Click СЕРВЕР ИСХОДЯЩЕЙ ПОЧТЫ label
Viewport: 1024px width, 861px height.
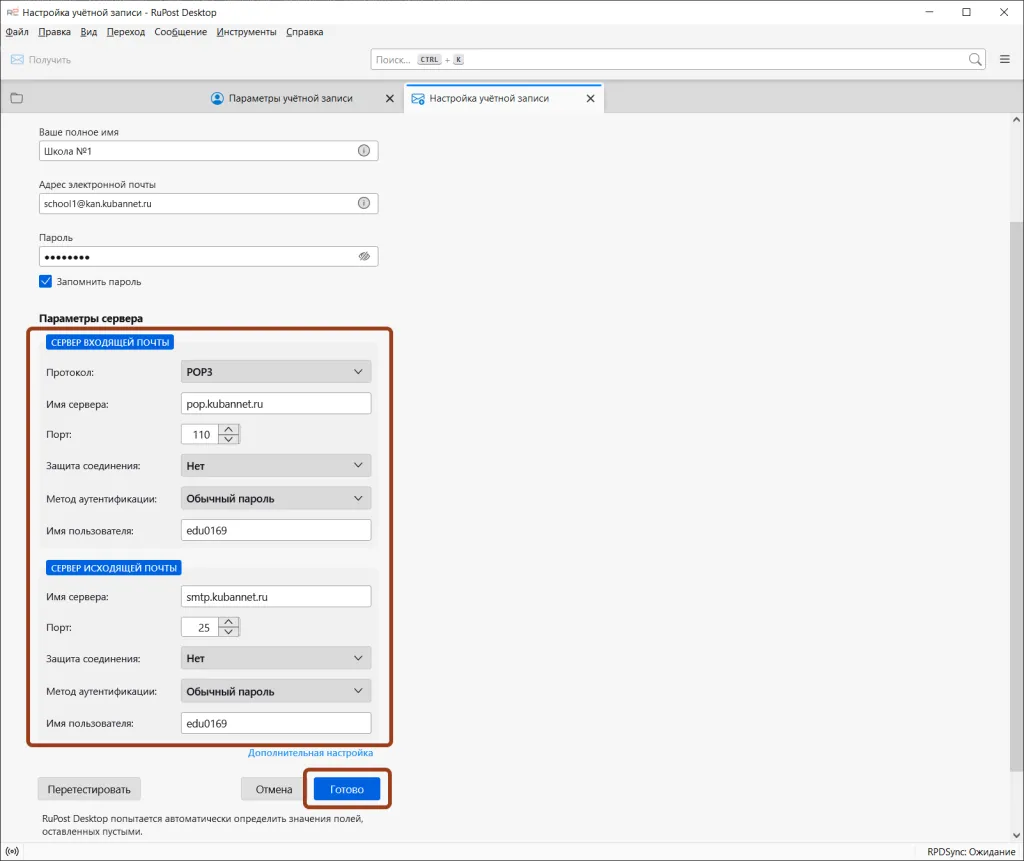114,568
